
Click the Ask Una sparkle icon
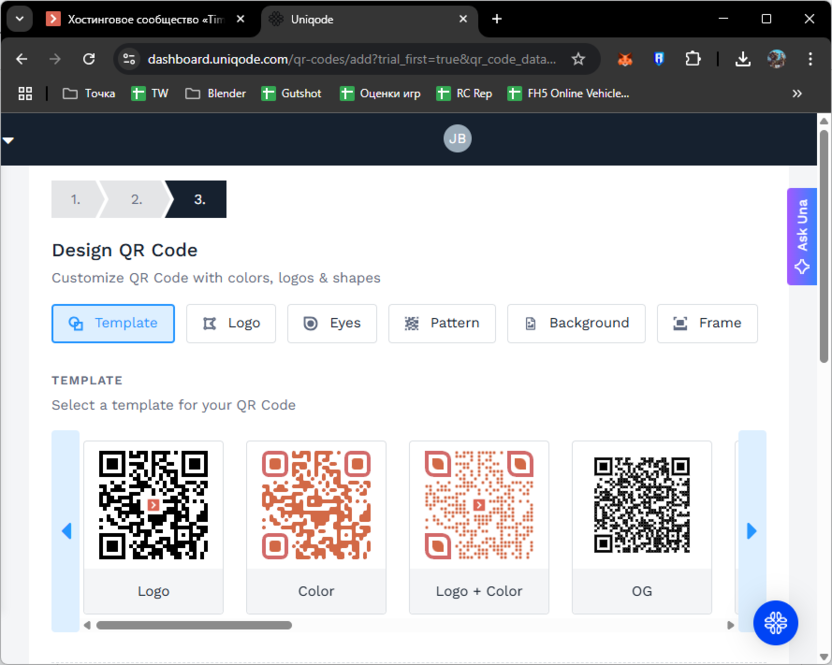click(802, 266)
